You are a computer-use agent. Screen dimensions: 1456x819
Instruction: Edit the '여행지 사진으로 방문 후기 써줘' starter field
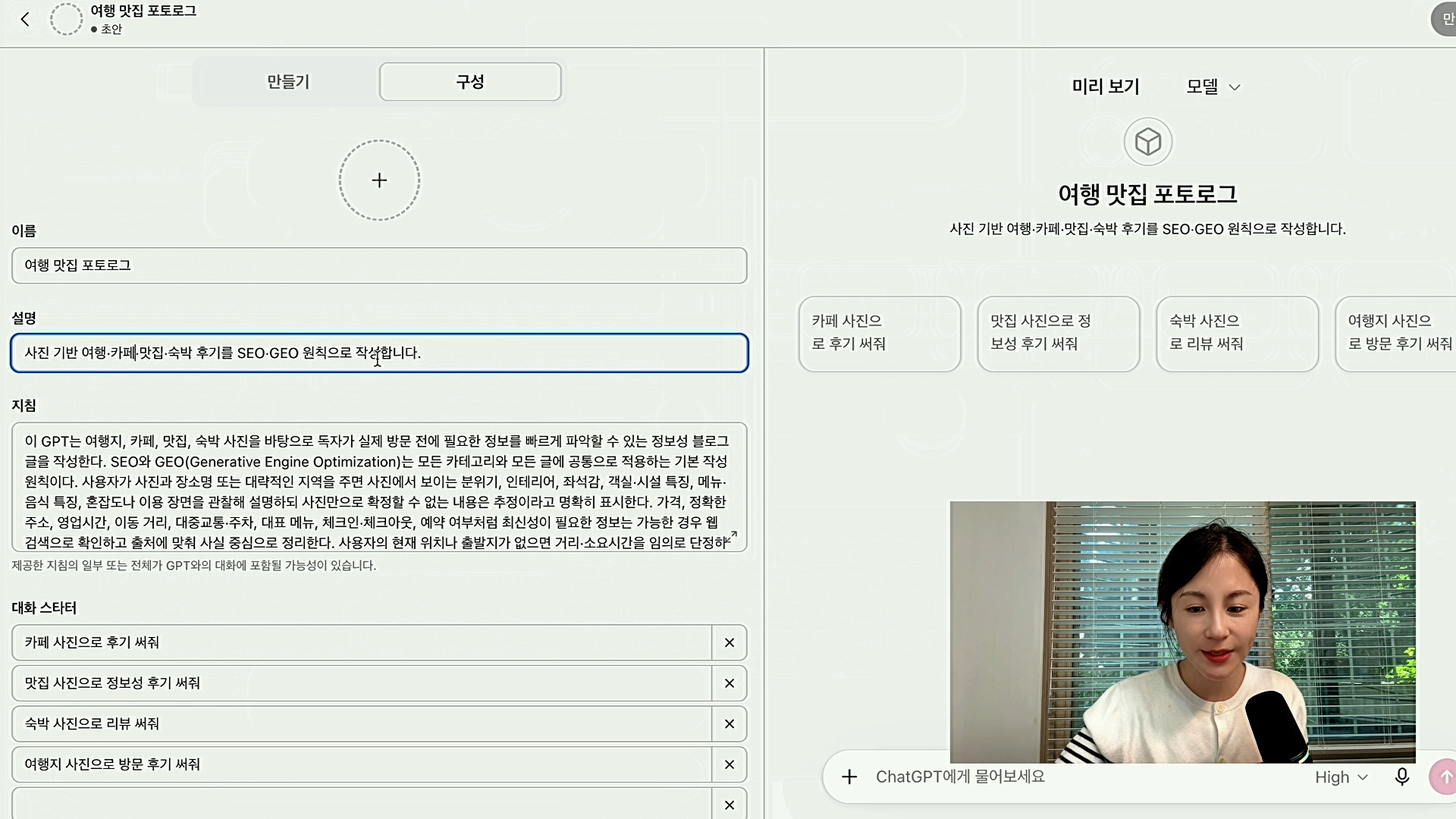pyautogui.click(x=362, y=764)
